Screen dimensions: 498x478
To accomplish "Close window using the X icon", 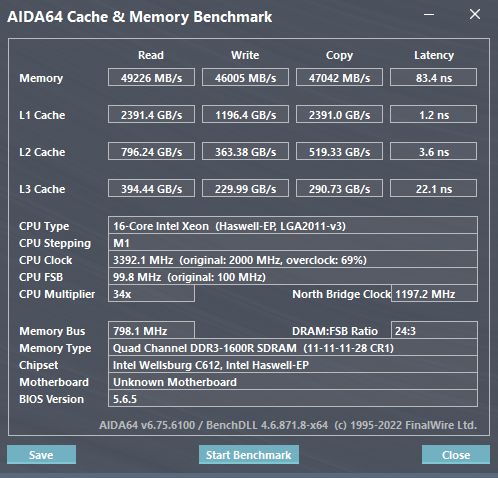I will coord(475,14).
